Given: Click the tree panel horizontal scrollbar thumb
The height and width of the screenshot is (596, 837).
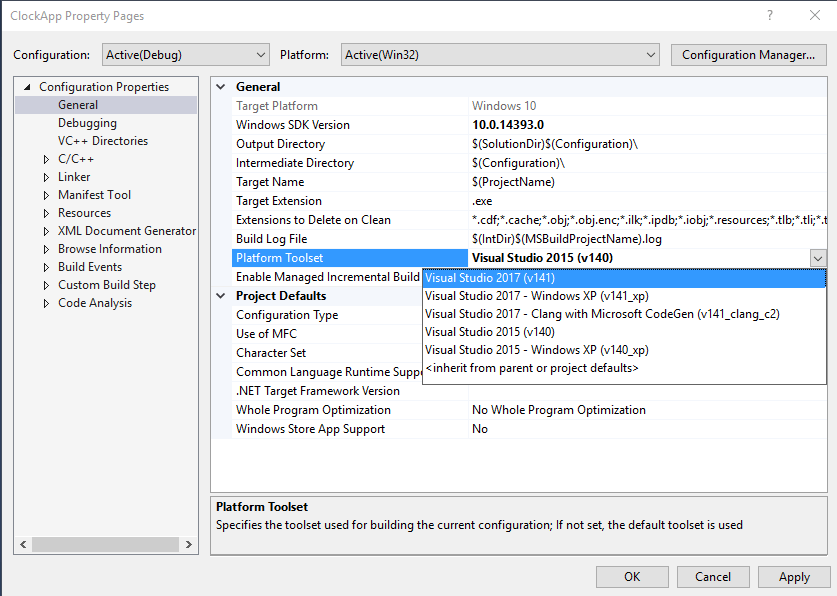Looking at the screenshot, I should 105,544.
